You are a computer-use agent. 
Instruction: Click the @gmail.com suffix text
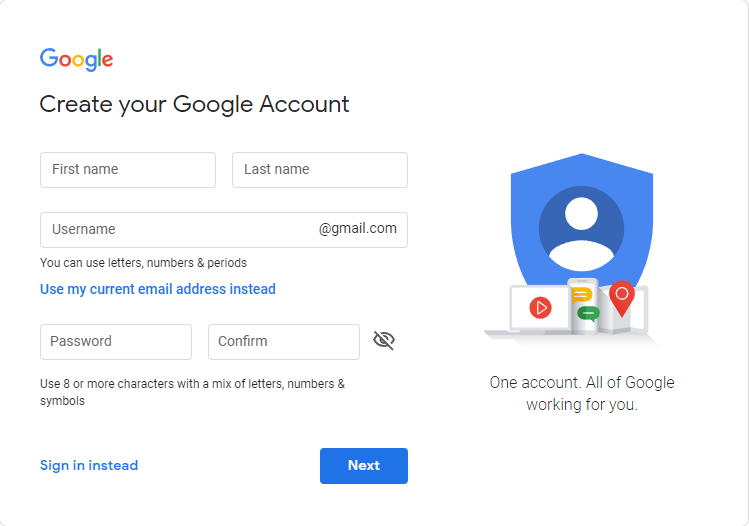point(358,229)
